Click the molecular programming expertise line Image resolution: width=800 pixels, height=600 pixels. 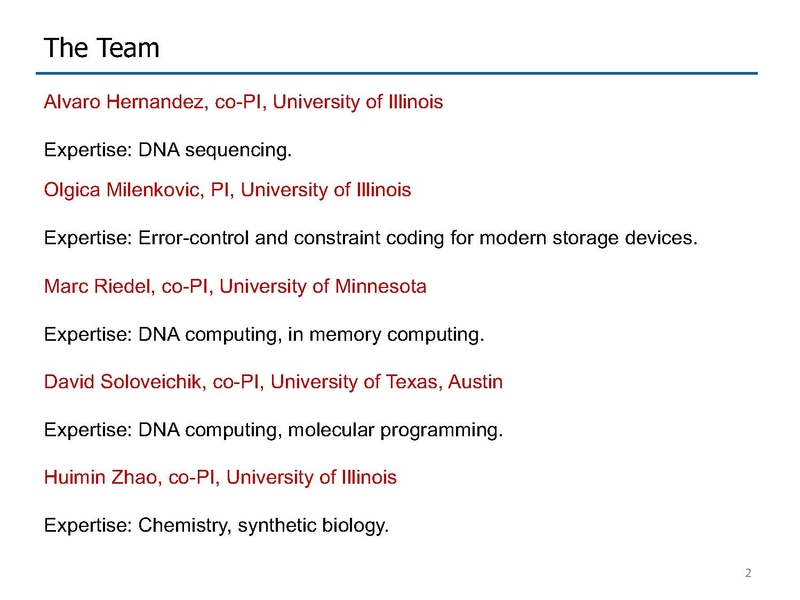click(x=273, y=430)
